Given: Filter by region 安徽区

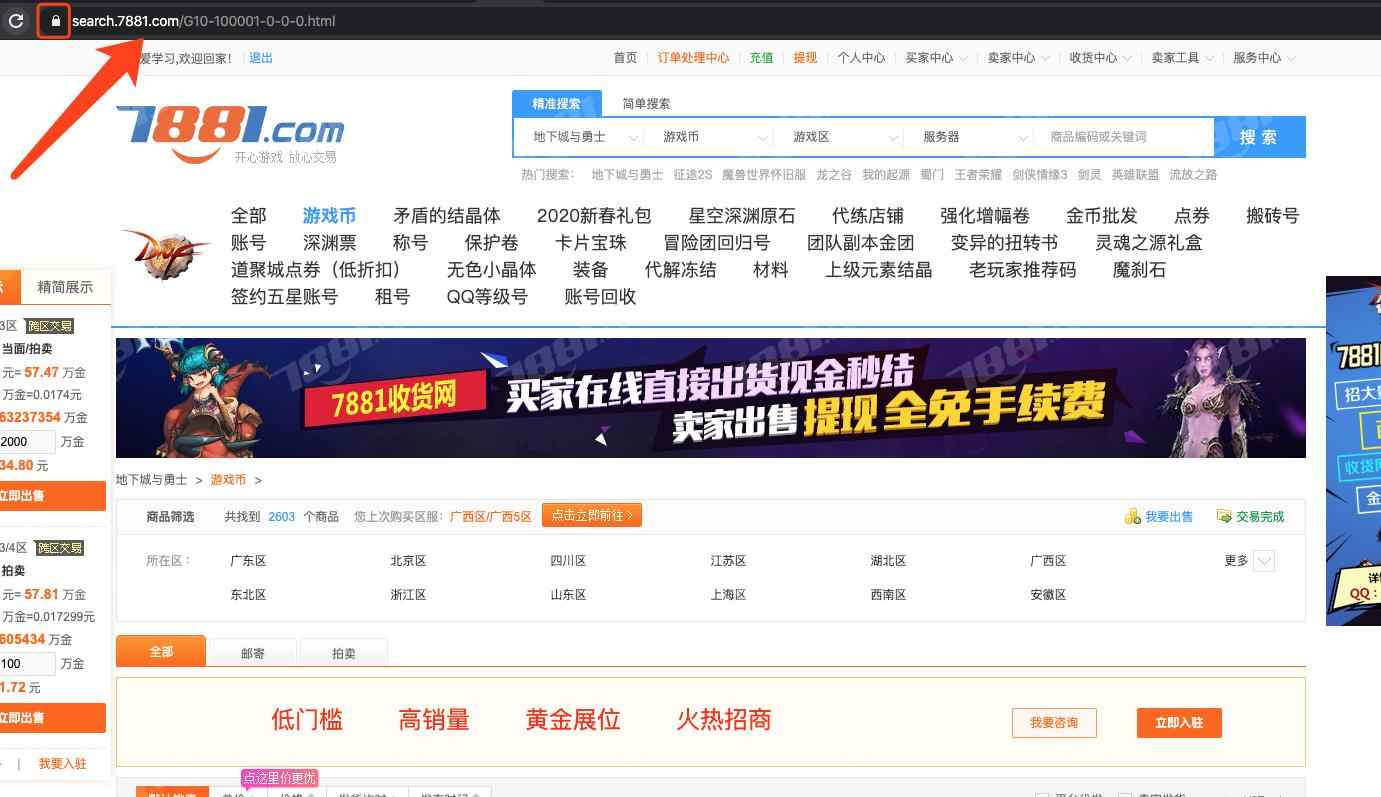Looking at the screenshot, I should 1048,595.
